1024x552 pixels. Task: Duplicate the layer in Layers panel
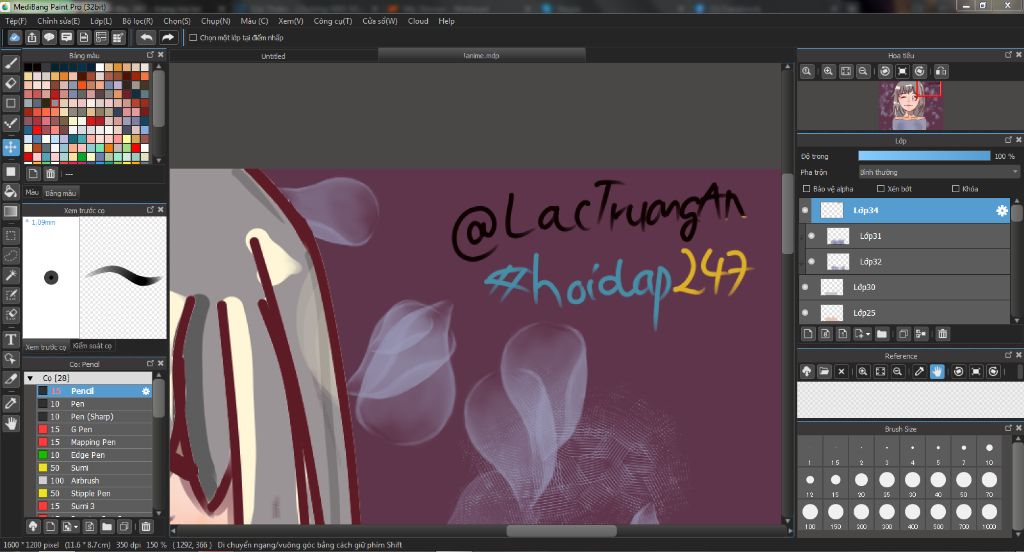(x=903, y=334)
